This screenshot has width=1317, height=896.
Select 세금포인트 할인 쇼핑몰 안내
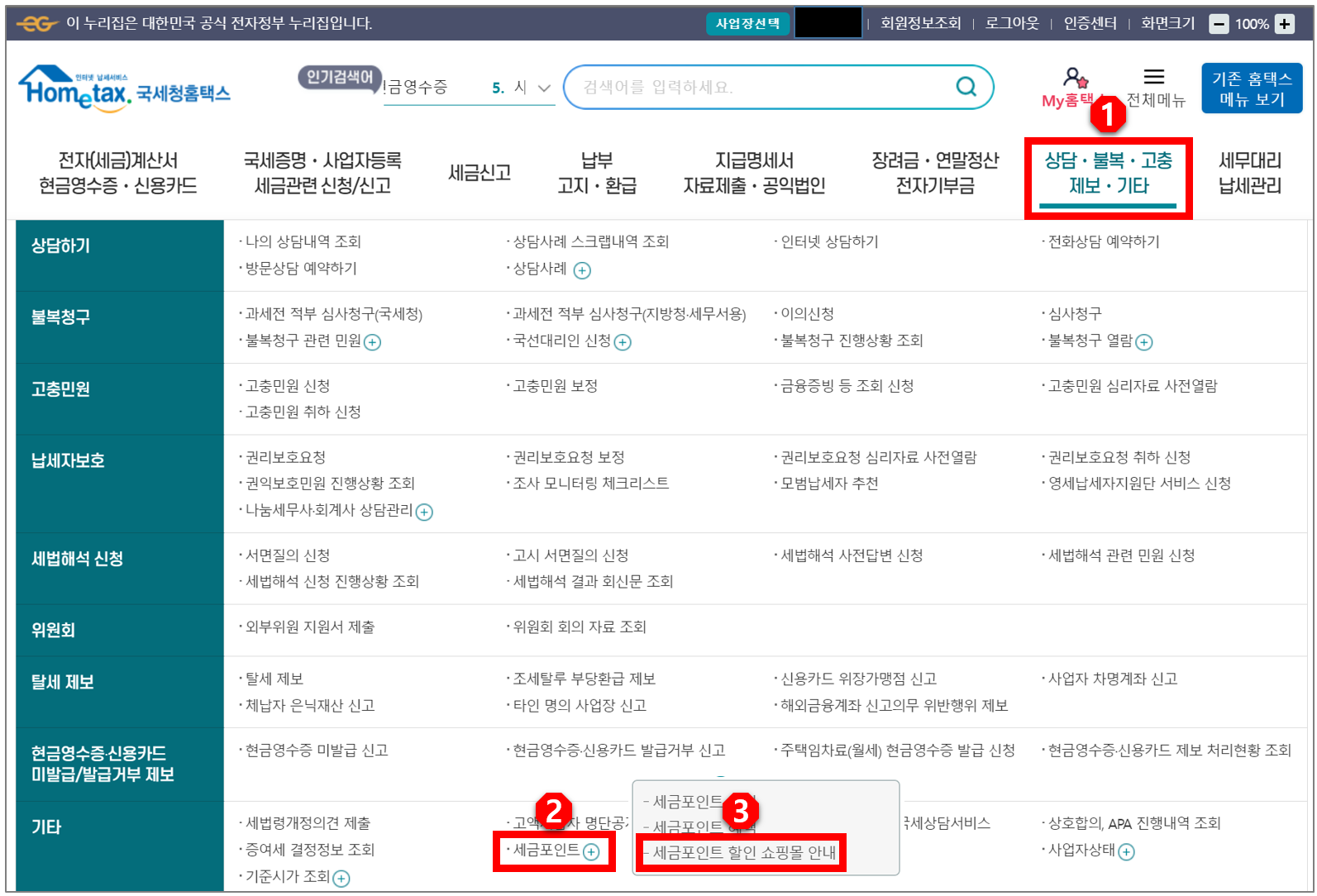pos(744,853)
